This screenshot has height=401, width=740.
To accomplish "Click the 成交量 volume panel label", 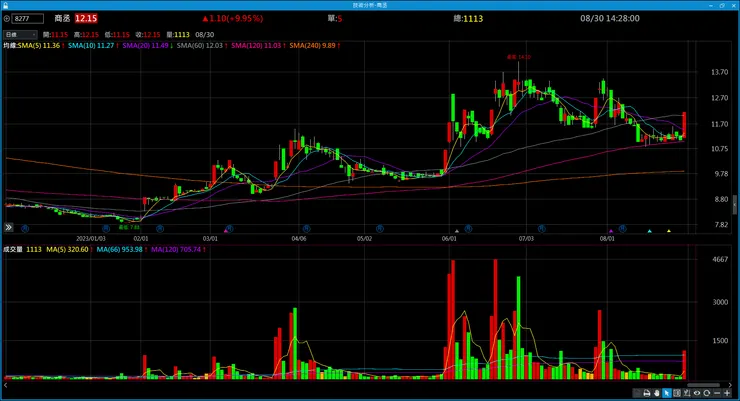I will [x=13, y=249].
